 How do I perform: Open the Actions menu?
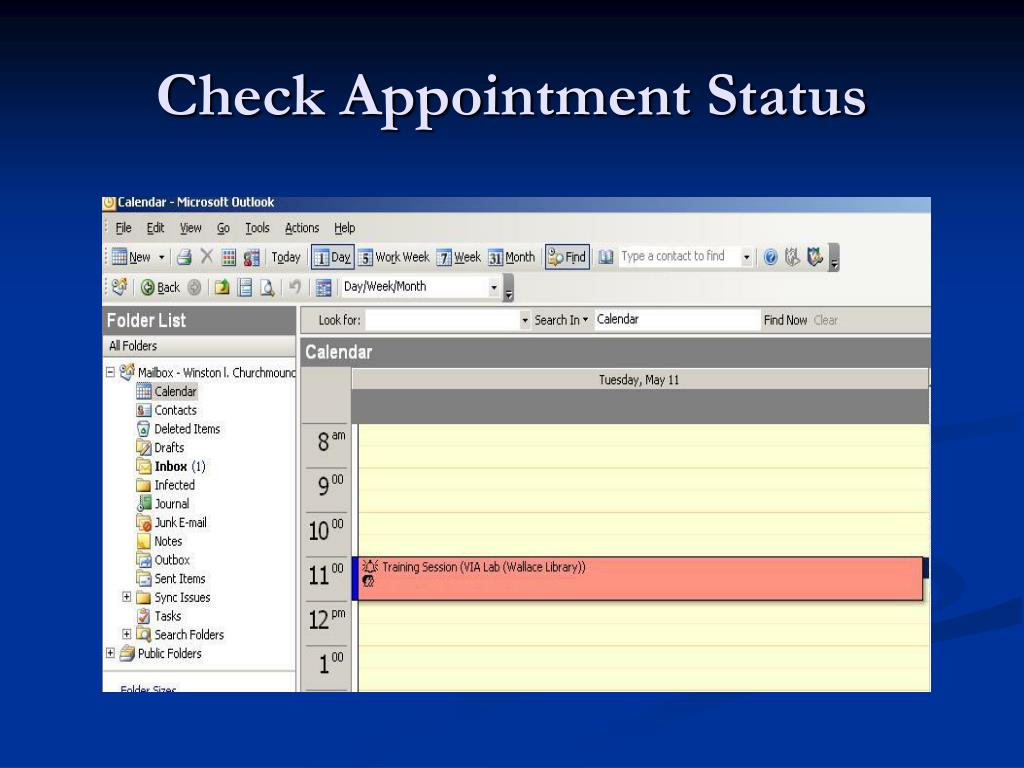pos(302,228)
